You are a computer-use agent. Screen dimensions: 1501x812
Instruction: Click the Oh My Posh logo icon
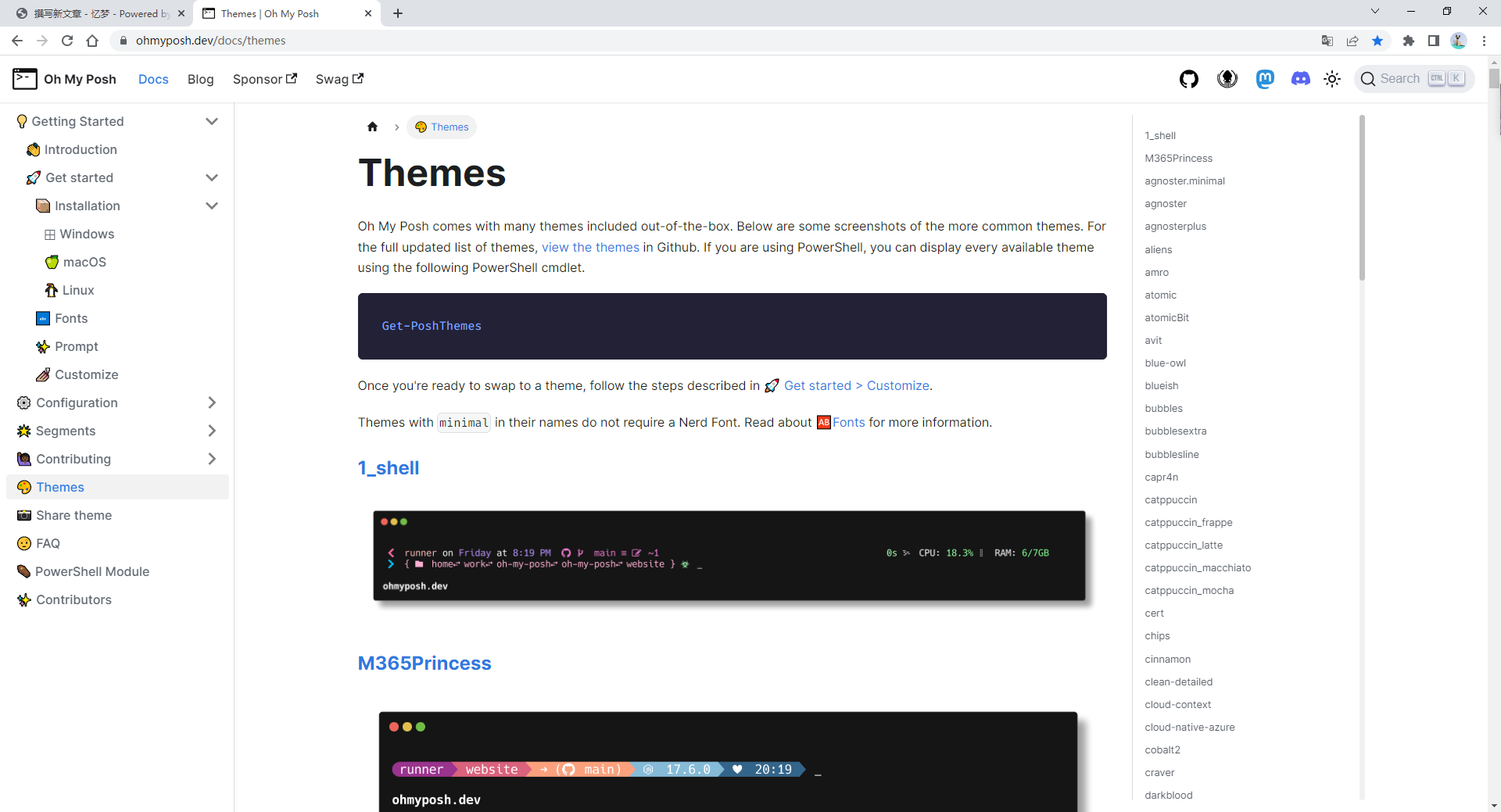point(25,79)
